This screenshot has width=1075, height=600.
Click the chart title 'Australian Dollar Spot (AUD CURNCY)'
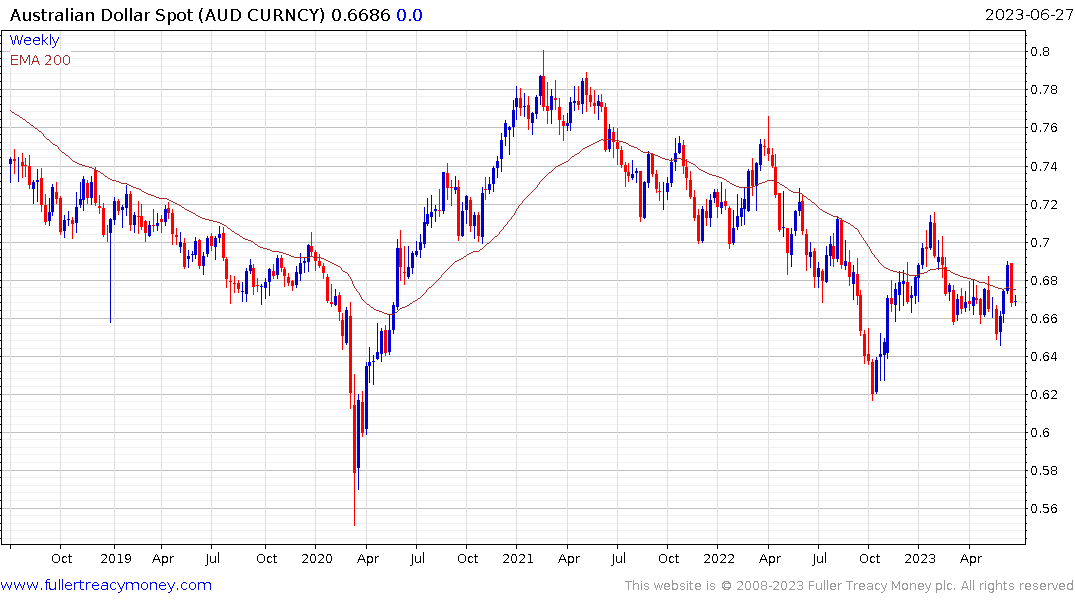click(167, 15)
